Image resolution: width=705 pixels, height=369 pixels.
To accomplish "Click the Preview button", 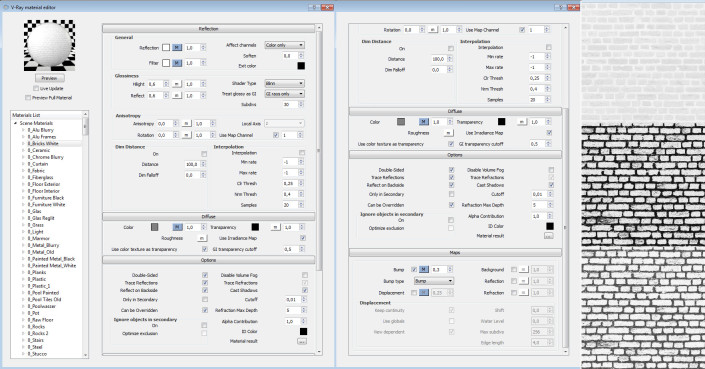I will pos(49,78).
